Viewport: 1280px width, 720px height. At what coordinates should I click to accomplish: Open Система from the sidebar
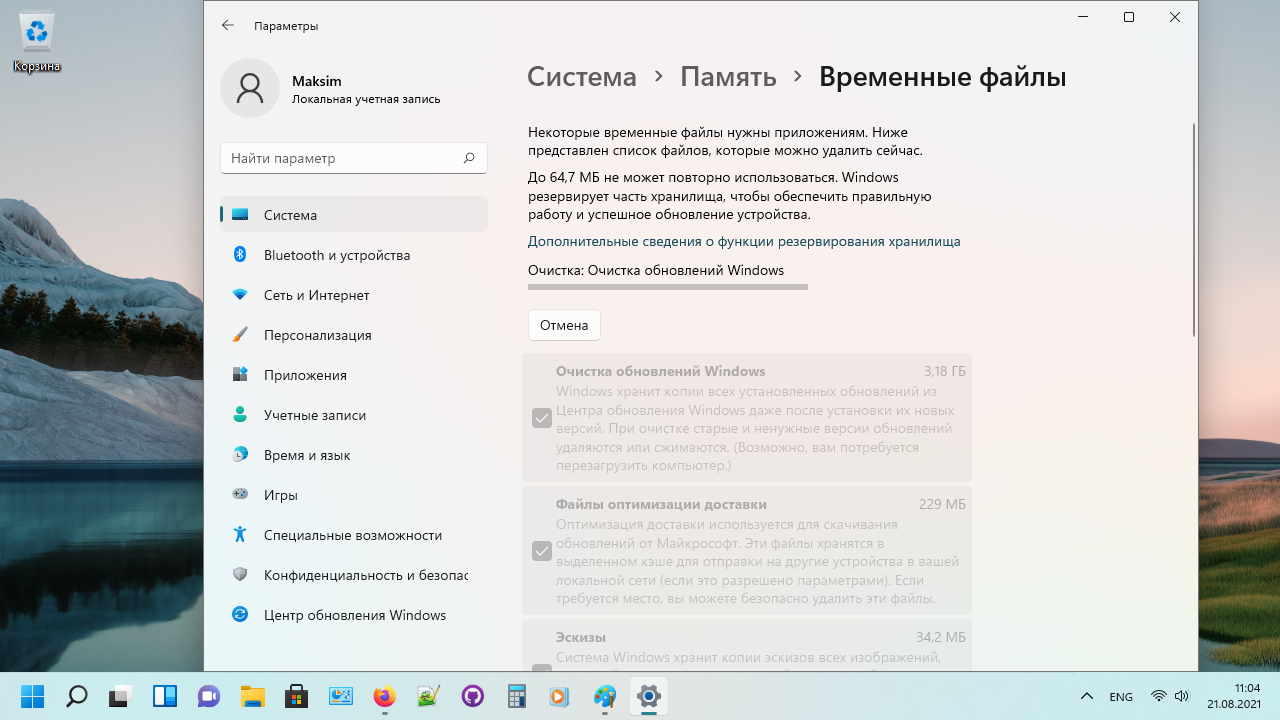(x=354, y=215)
